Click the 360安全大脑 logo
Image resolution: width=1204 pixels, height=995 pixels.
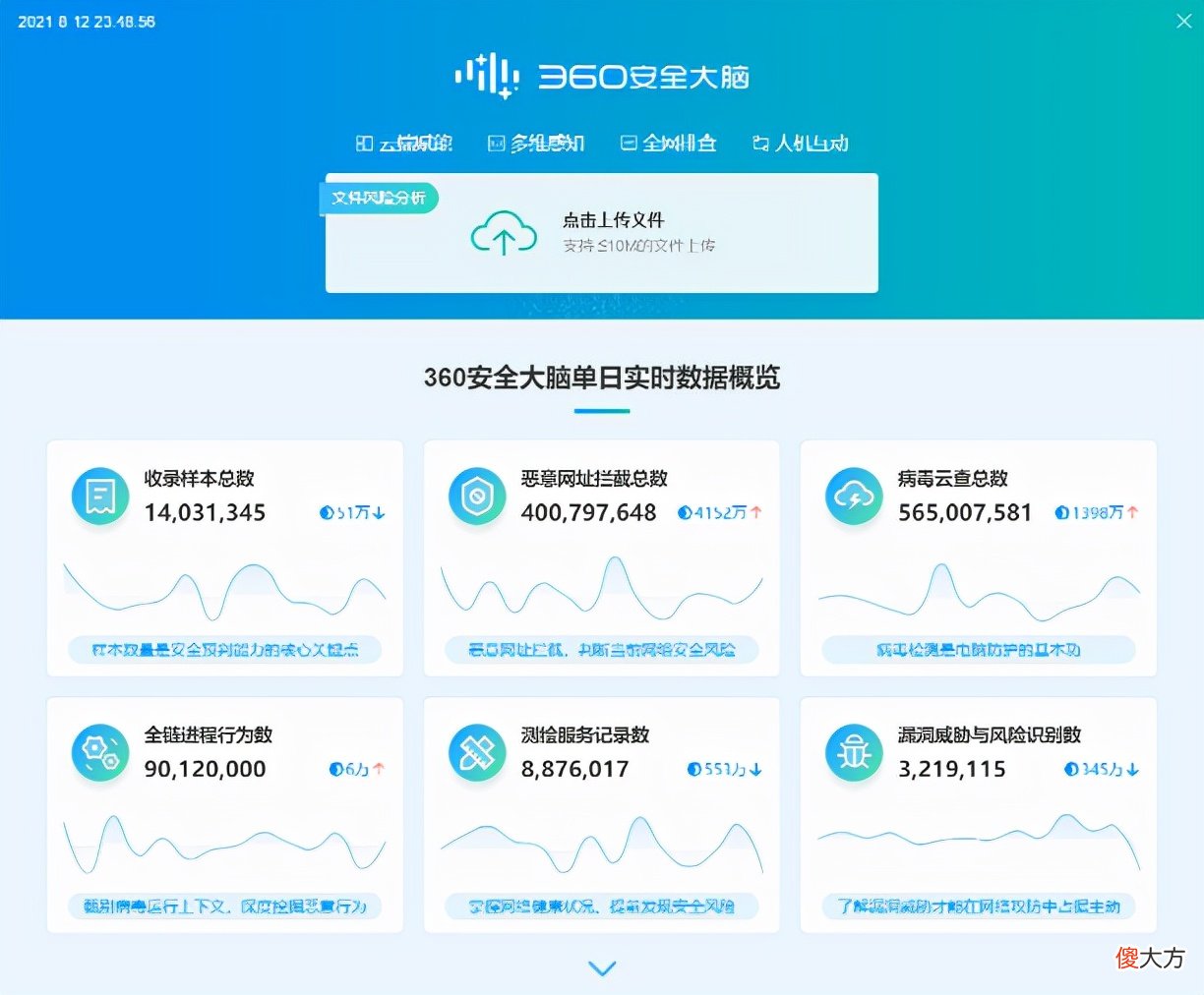coord(602,77)
